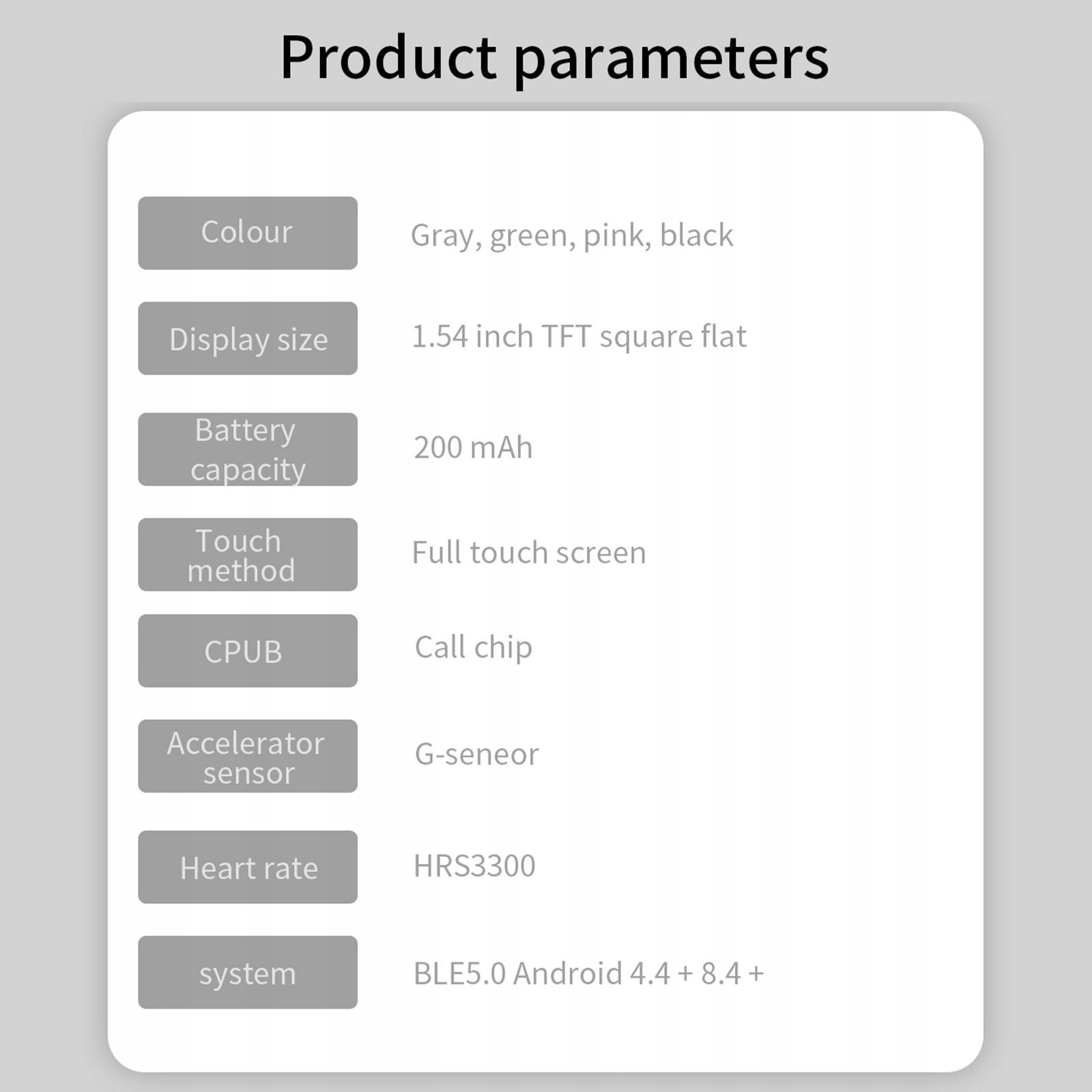Select the Colour label box

point(248,233)
